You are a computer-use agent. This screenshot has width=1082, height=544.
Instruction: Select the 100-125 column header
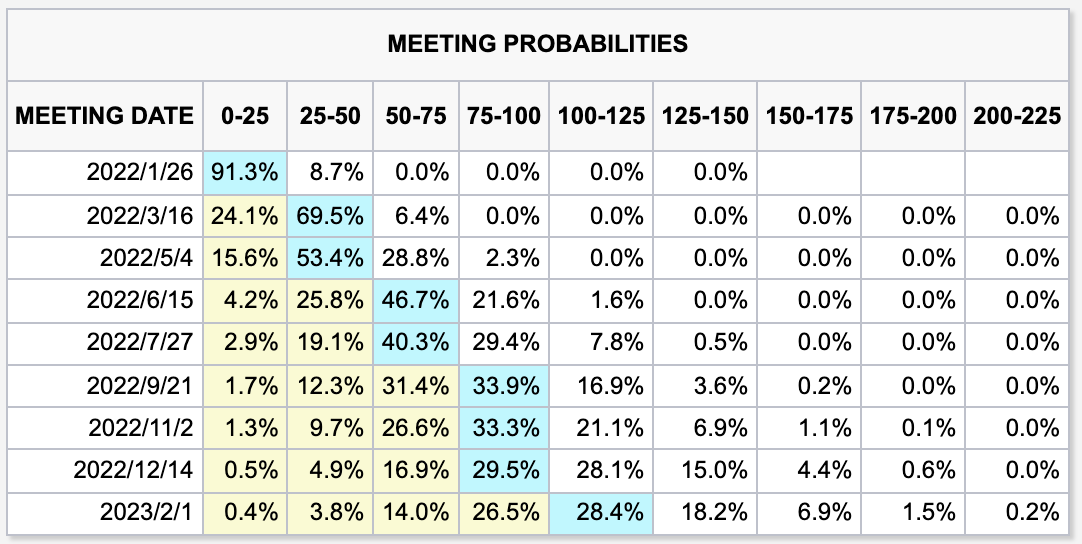(x=601, y=116)
